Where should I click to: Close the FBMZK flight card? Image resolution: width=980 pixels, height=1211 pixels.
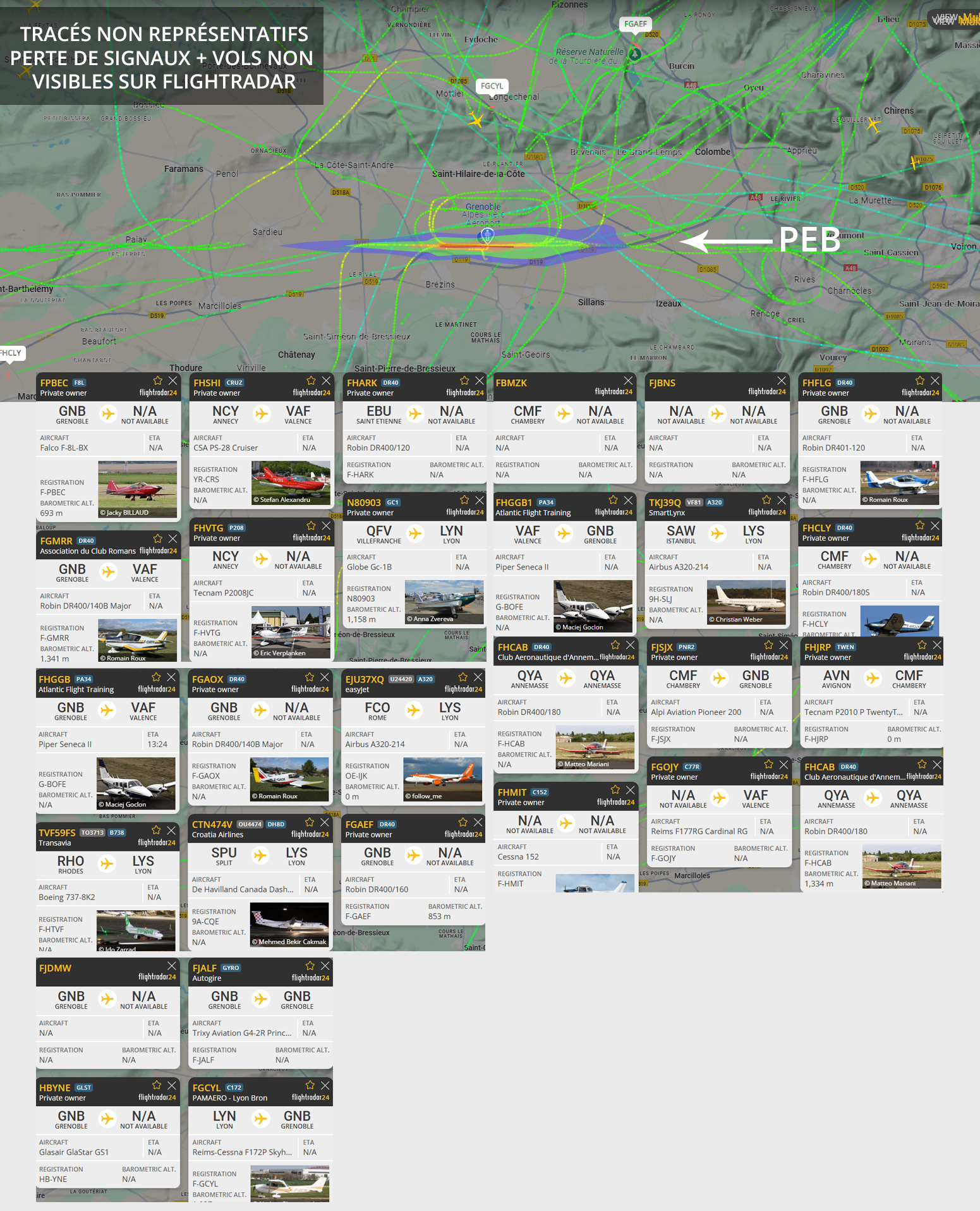point(628,380)
